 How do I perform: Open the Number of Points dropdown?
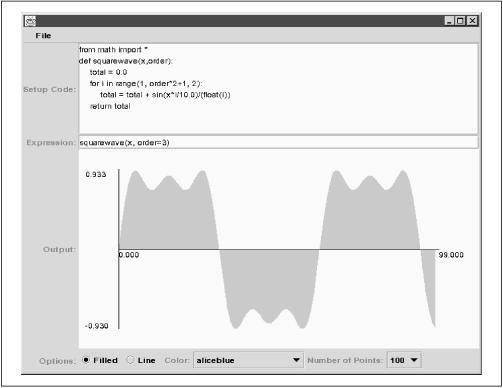coord(404,360)
